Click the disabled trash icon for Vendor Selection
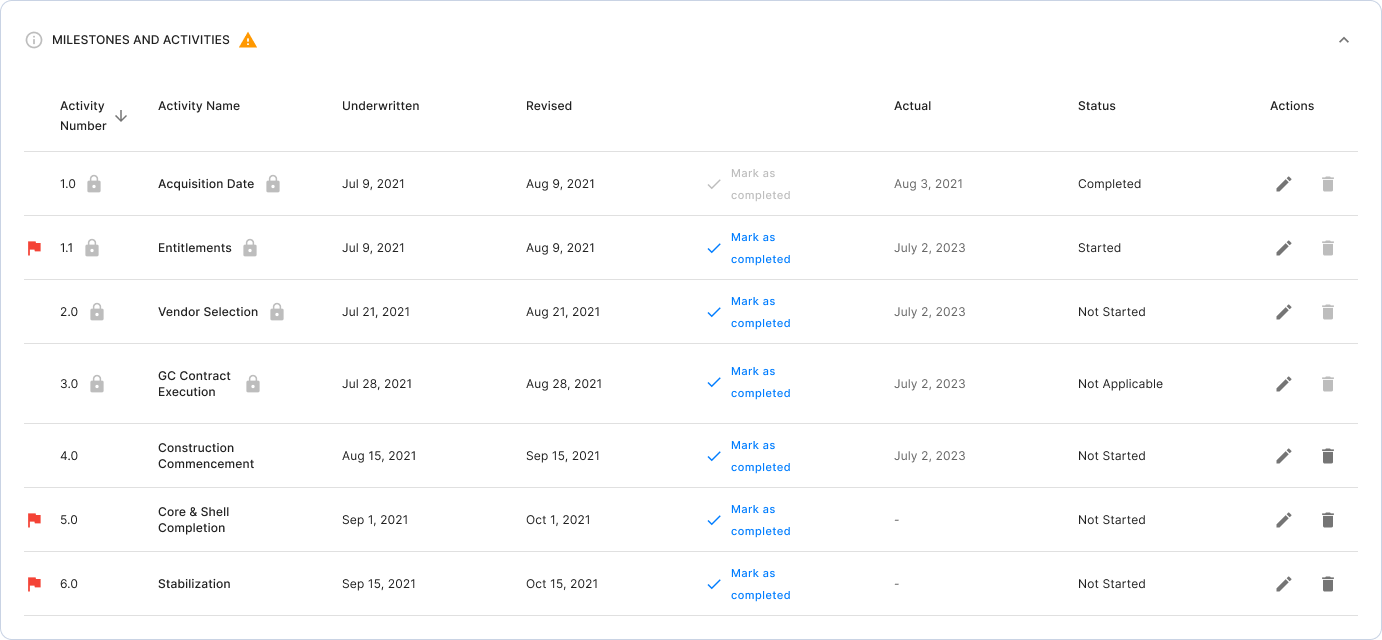1382x640 pixels. (1328, 312)
